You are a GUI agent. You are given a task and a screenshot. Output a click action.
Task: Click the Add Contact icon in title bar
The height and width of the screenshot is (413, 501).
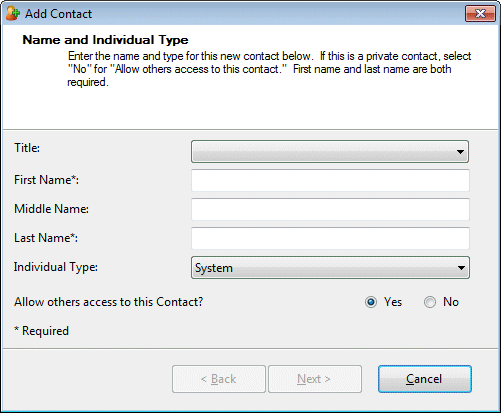(13, 14)
